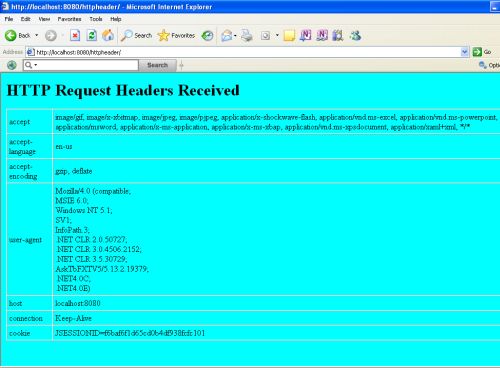The height and width of the screenshot is (368, 500).
Task: Click the 'InfoPath.3;' line
Action: (72, 230)
